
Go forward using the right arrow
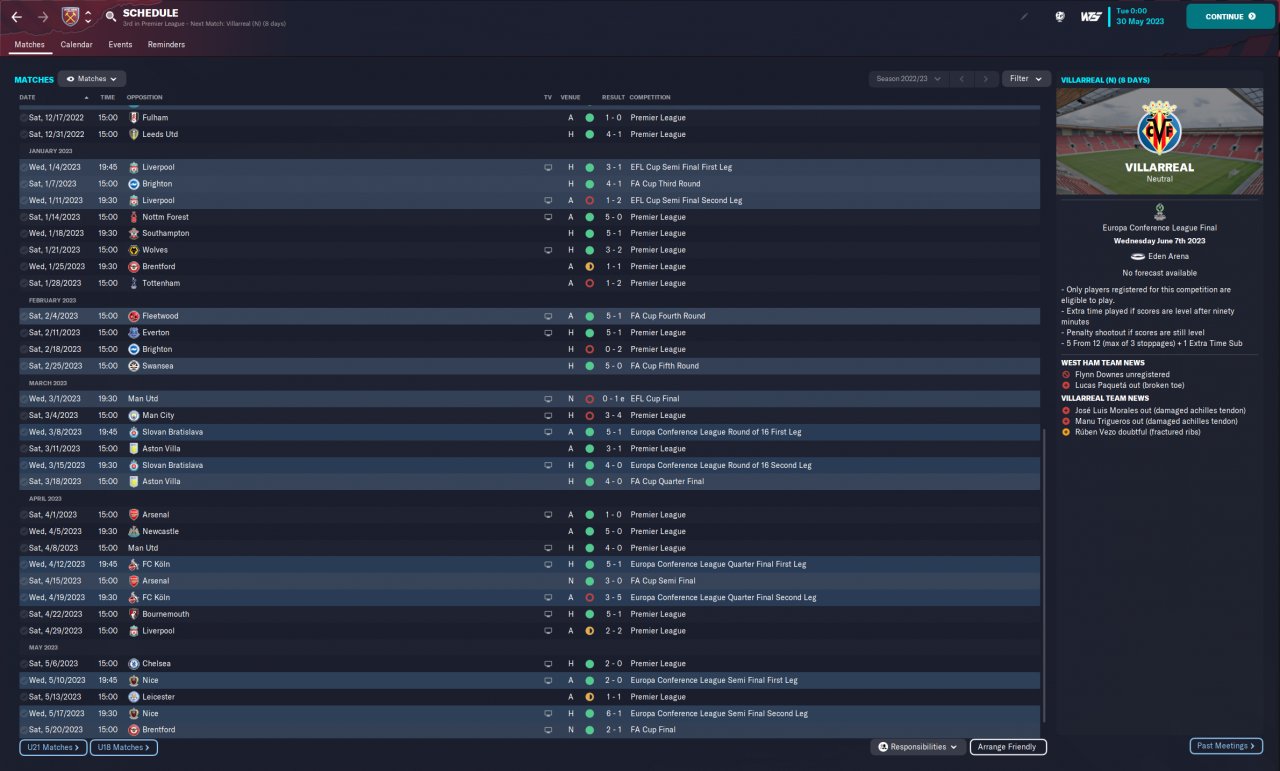pos(42,17)
